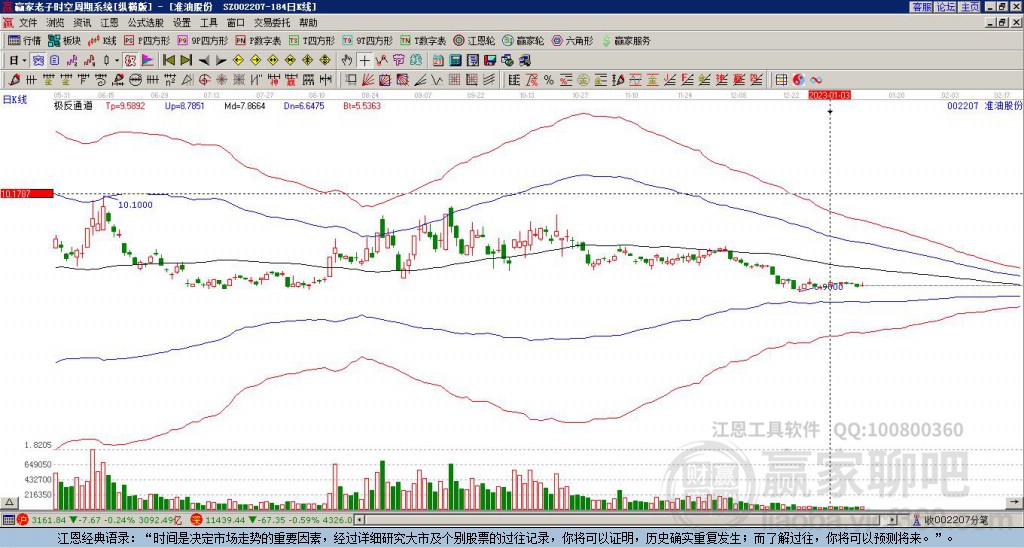Open 赢家服务 with the dollar icon

click(625, 41)
